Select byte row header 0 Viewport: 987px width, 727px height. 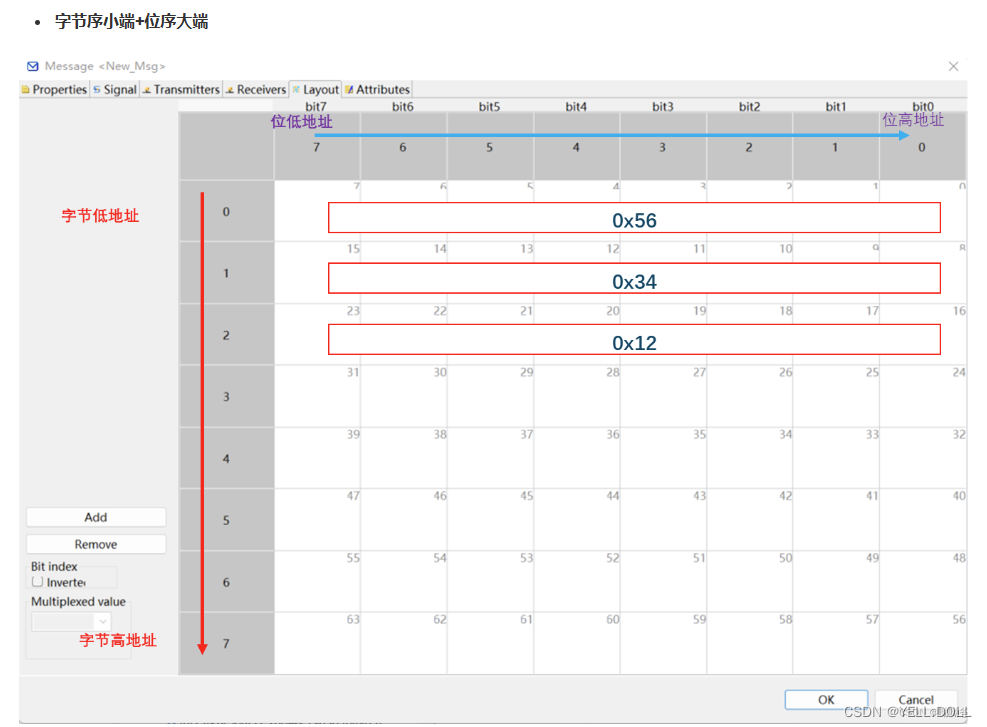tap(227, 211)
